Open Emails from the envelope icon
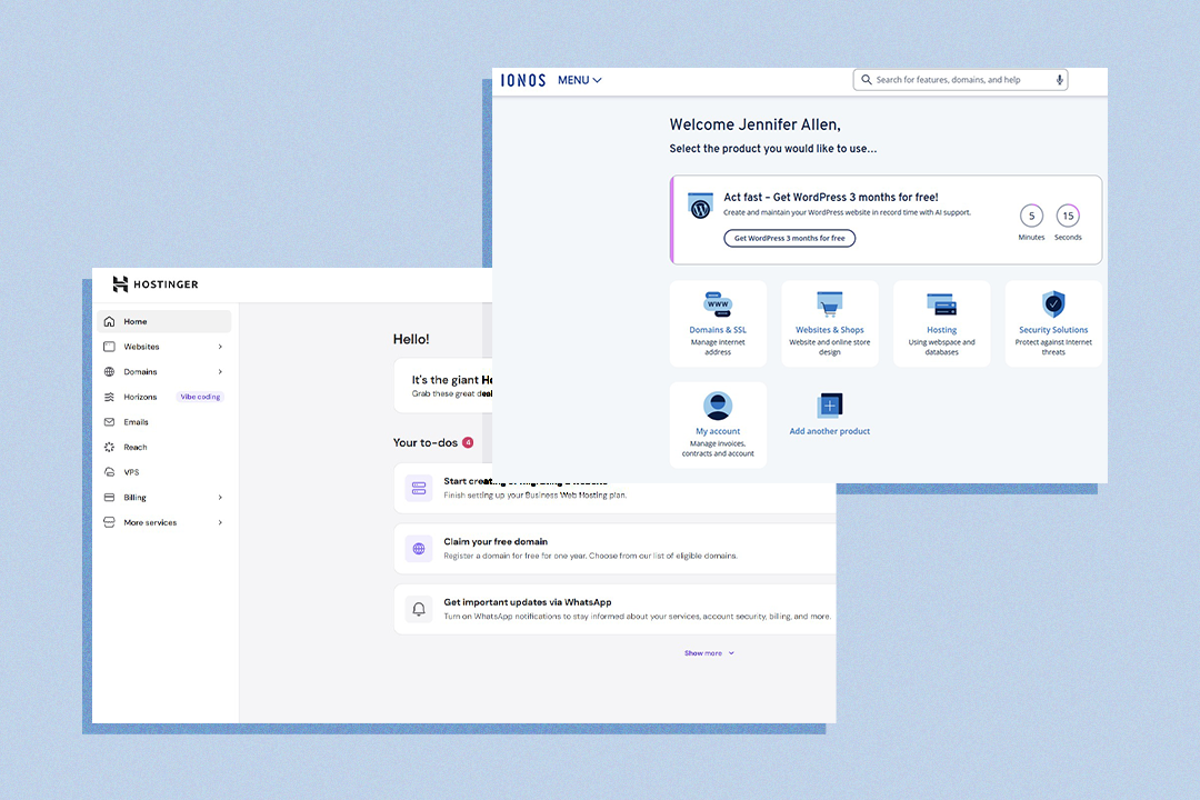The image size is (1200, 800). tap(109, 422)
